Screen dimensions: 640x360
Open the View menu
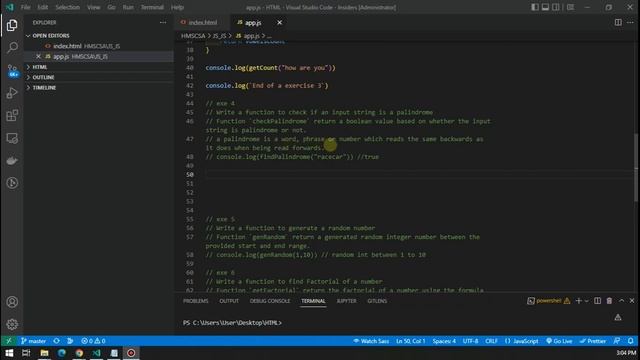[93, 7]
